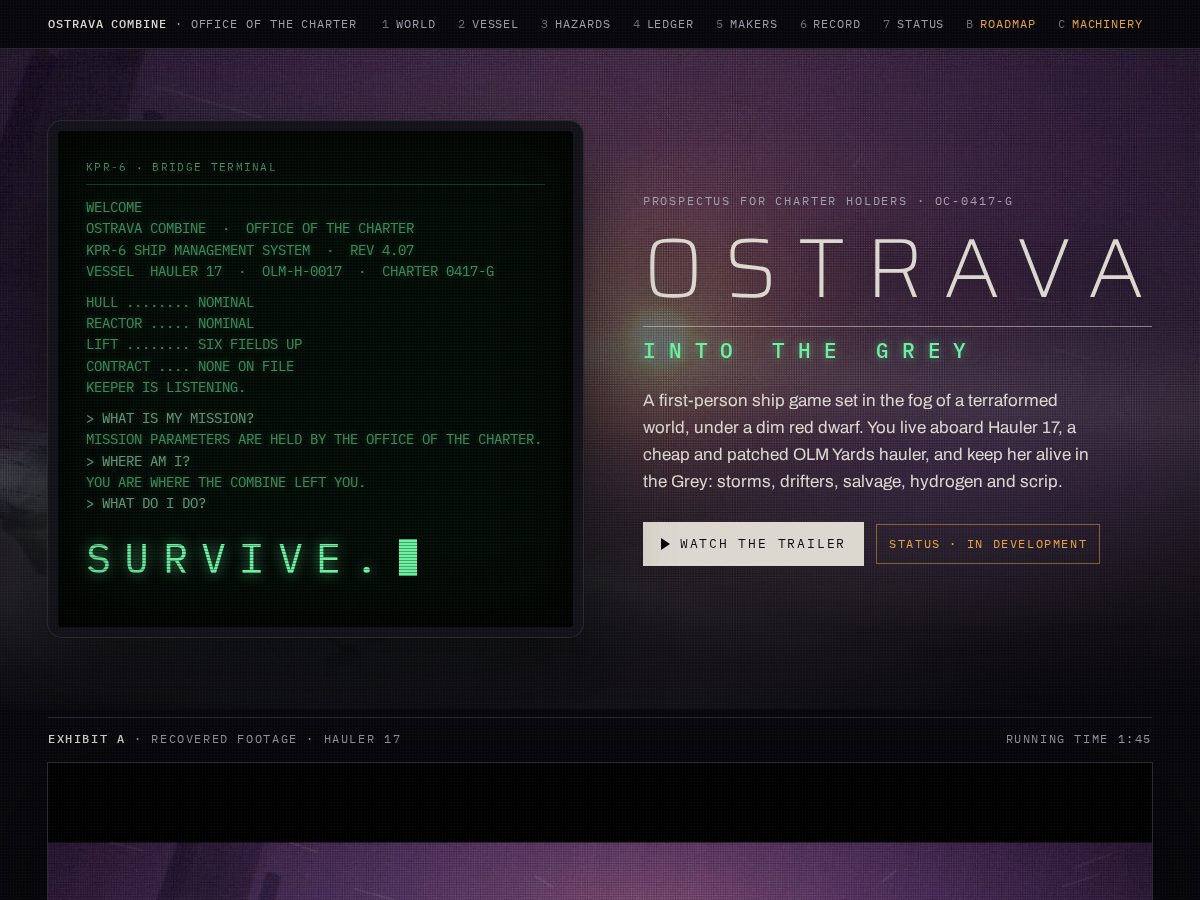Image resolution: width=1200 pixels, height=900 pixels.
Task: Open the C MACHINERY link
Action: pos(1100,24)
